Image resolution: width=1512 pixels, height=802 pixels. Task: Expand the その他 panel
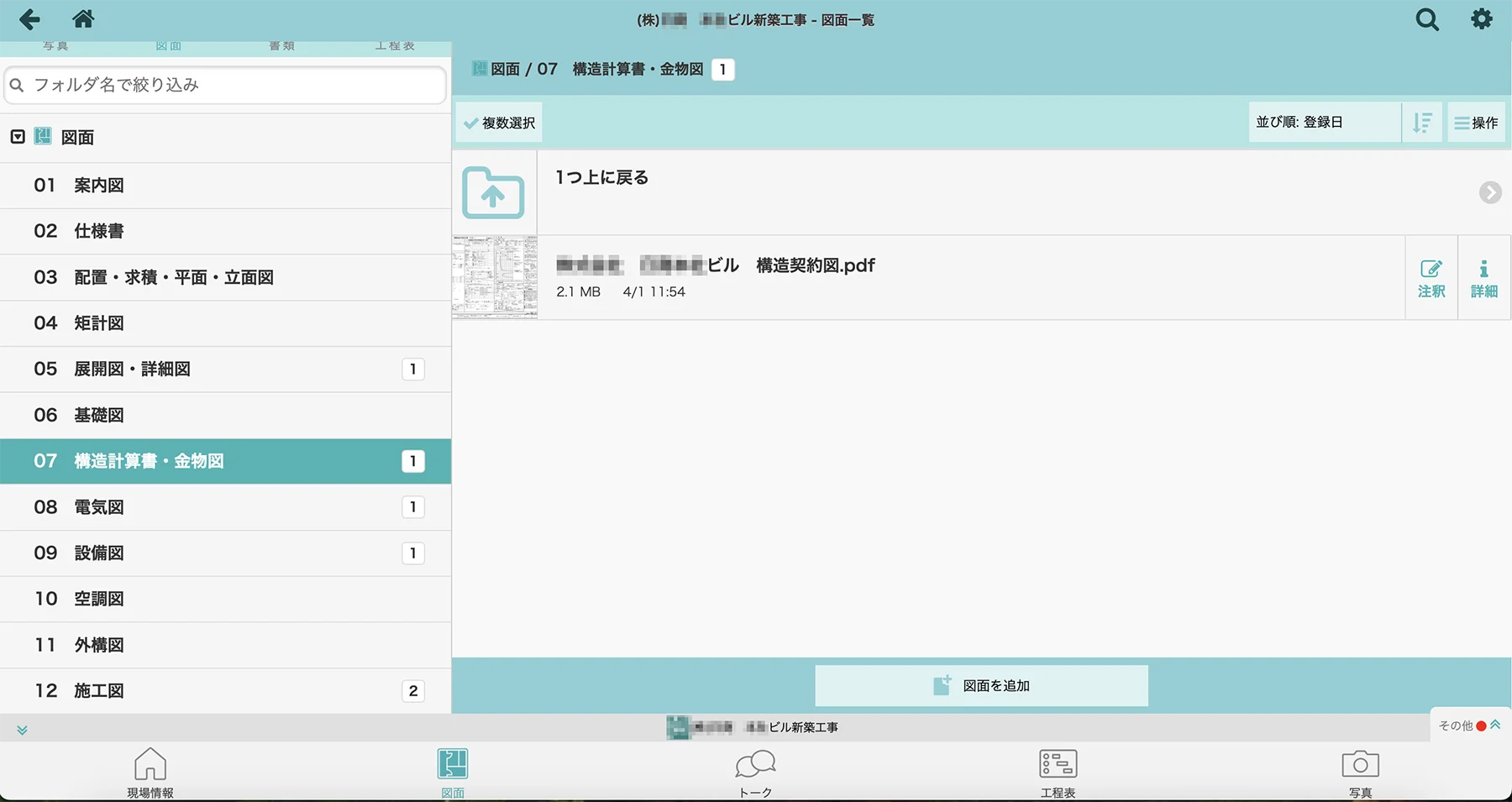pyautogui.click(x=1470, y=726)
